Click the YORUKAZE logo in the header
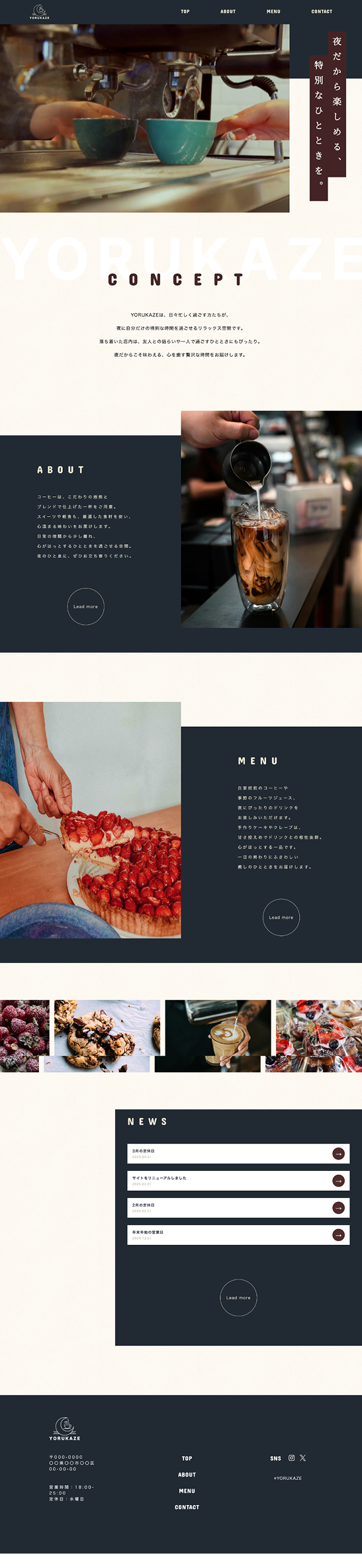Viewport: 362px width, 1568px height. pyautogui.click(x=39, y=12)
